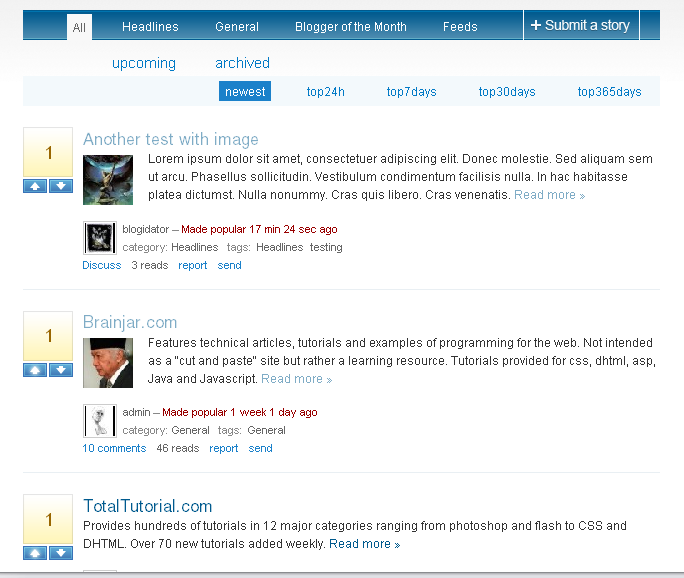Image resolution: width=684 pixels, height=578 pixels.
Task: Downvote the 'Another test with image' story
Action: (x=61, y=186)
